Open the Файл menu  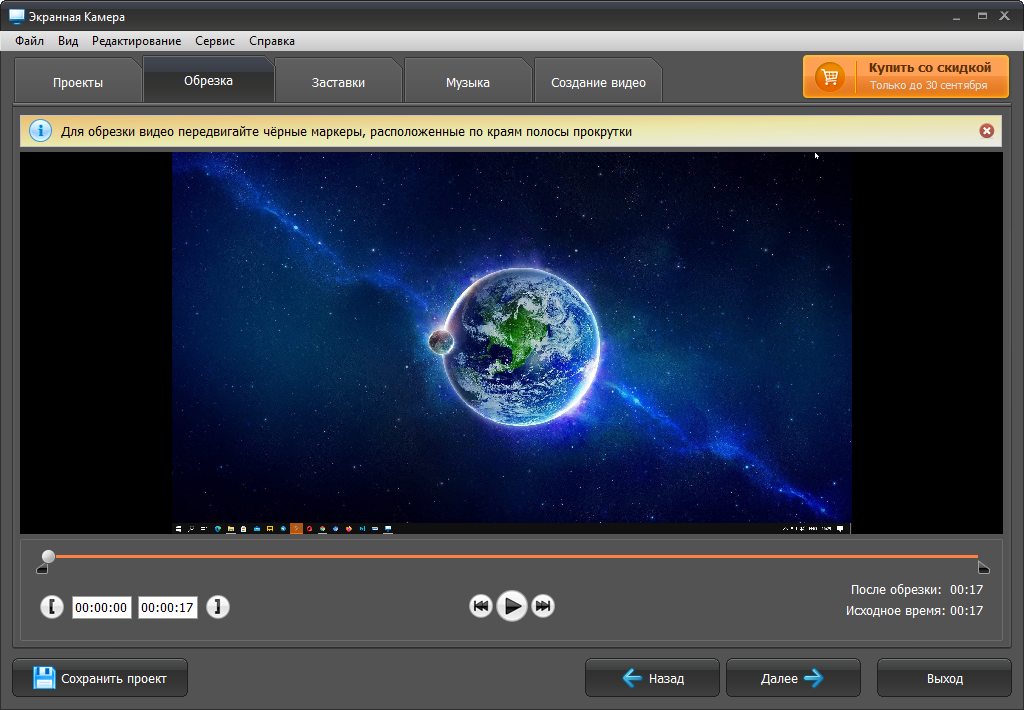[x=29, y=40]
